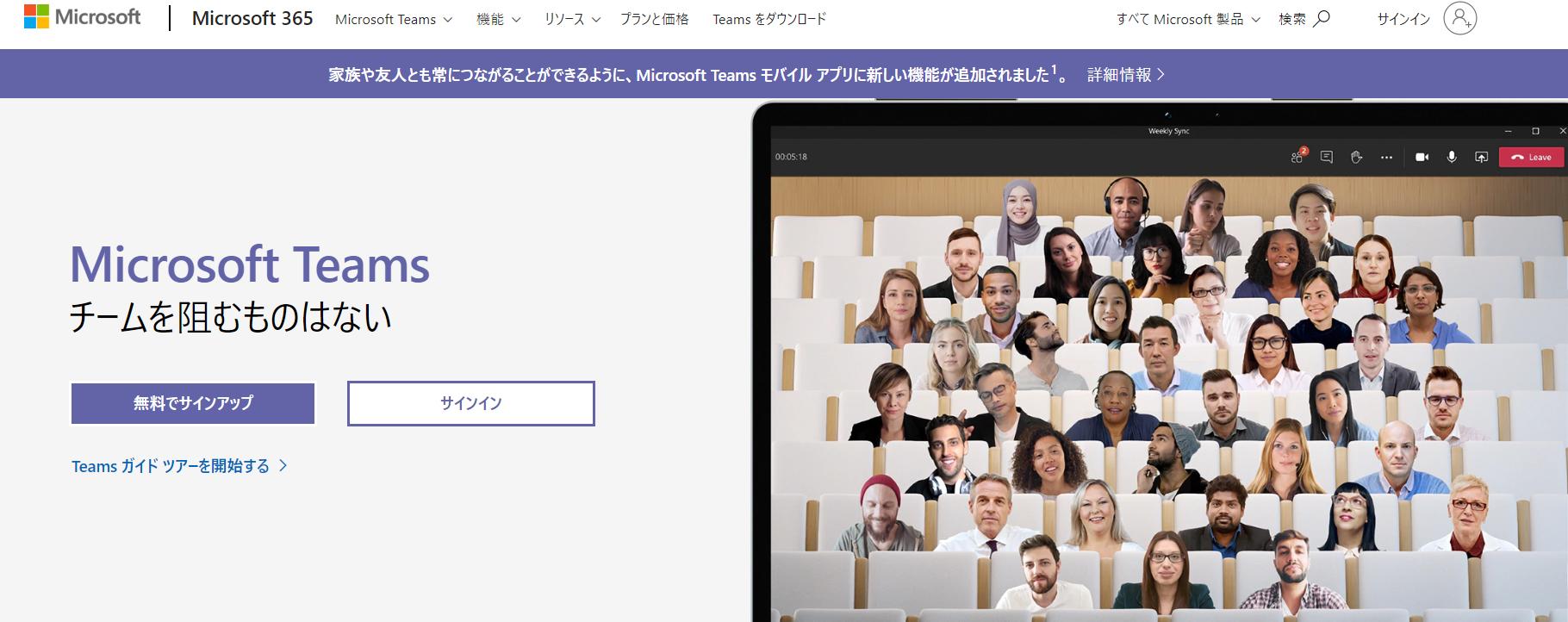This screenshot has width=1568, height=622.
Task: Toggle the camera icon in meeting
Action: (1422, 157)
